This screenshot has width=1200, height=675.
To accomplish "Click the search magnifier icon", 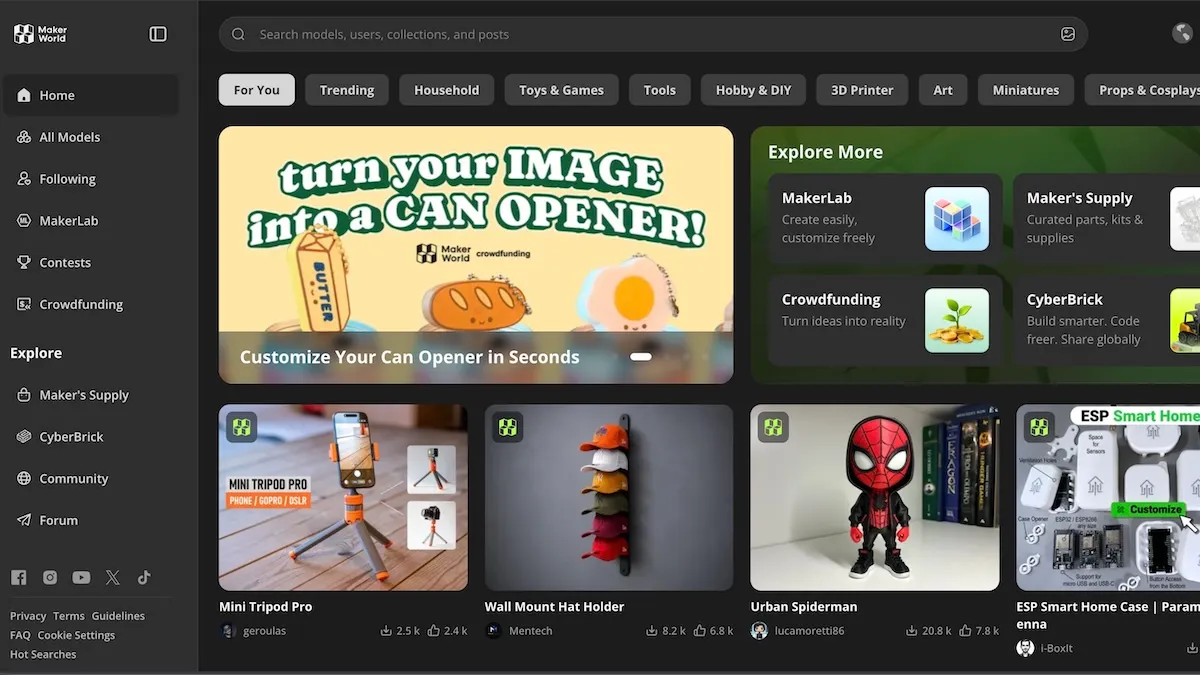I will click(238, 34).
